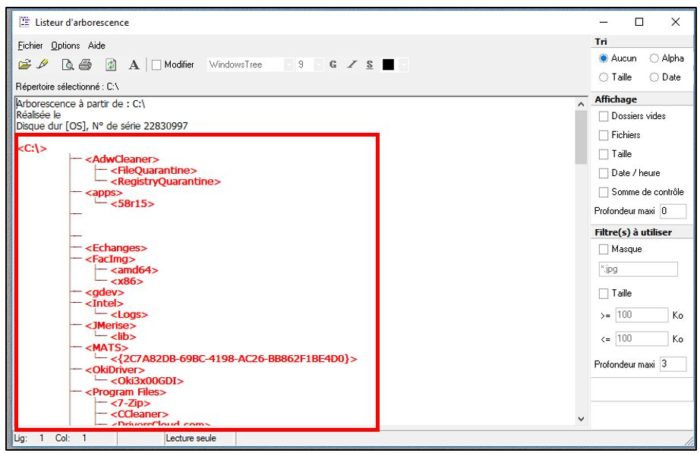
Task: Open the Aide menu
Action: pyautogui.click(x=96, y=45)
